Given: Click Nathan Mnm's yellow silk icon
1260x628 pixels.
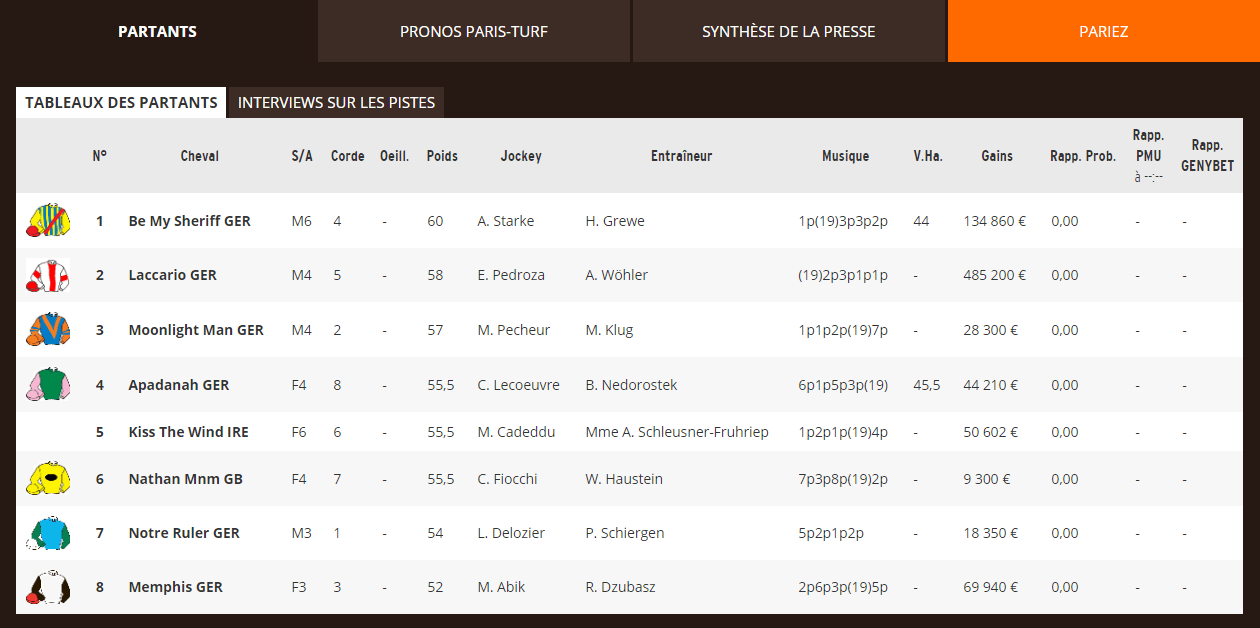Looking at the screenshot, I should click(x=48, y=479).
